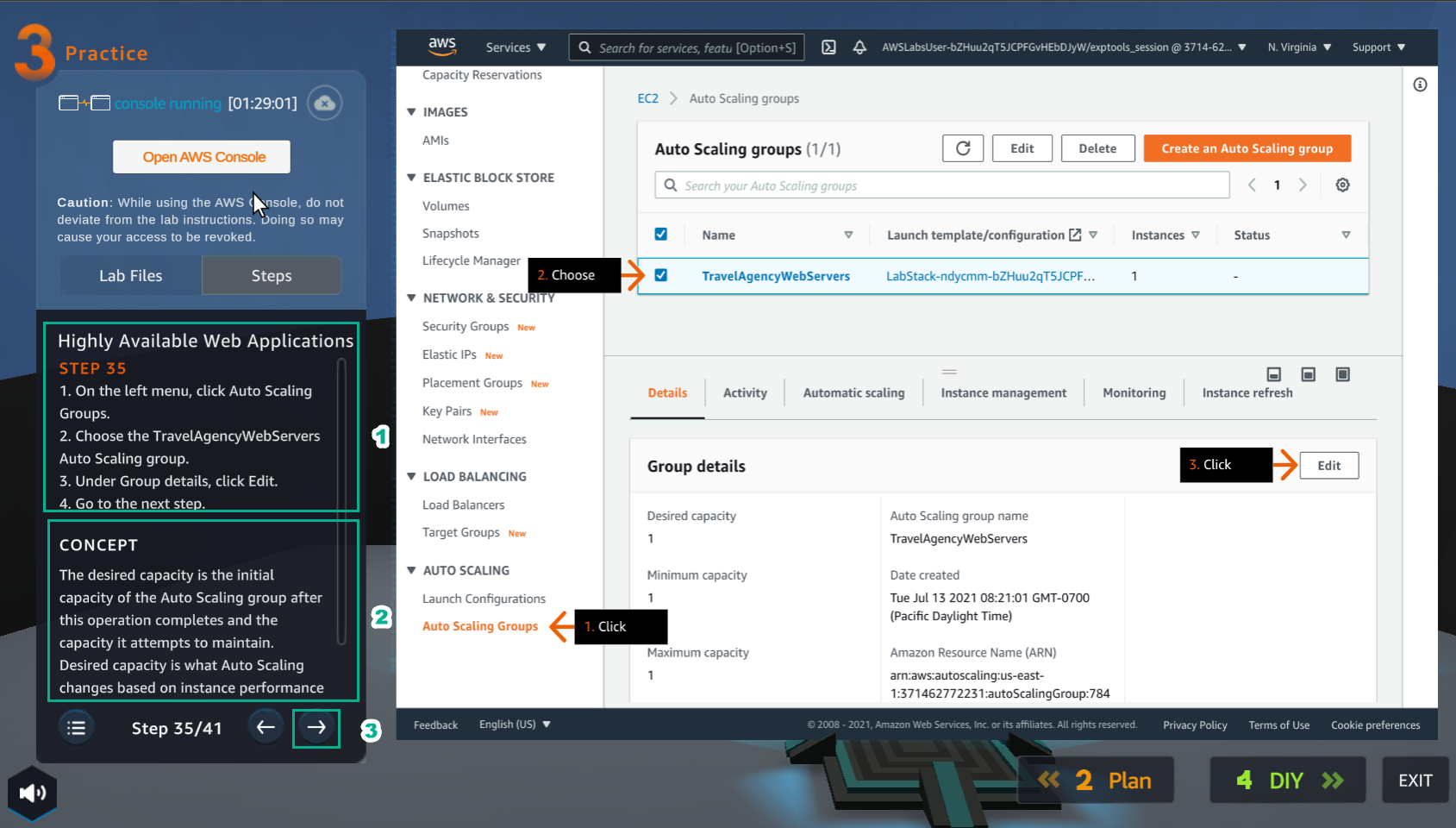Collapse the details split panel
The width and height of the screenshot is (1456, 828).
(1273, 374)
